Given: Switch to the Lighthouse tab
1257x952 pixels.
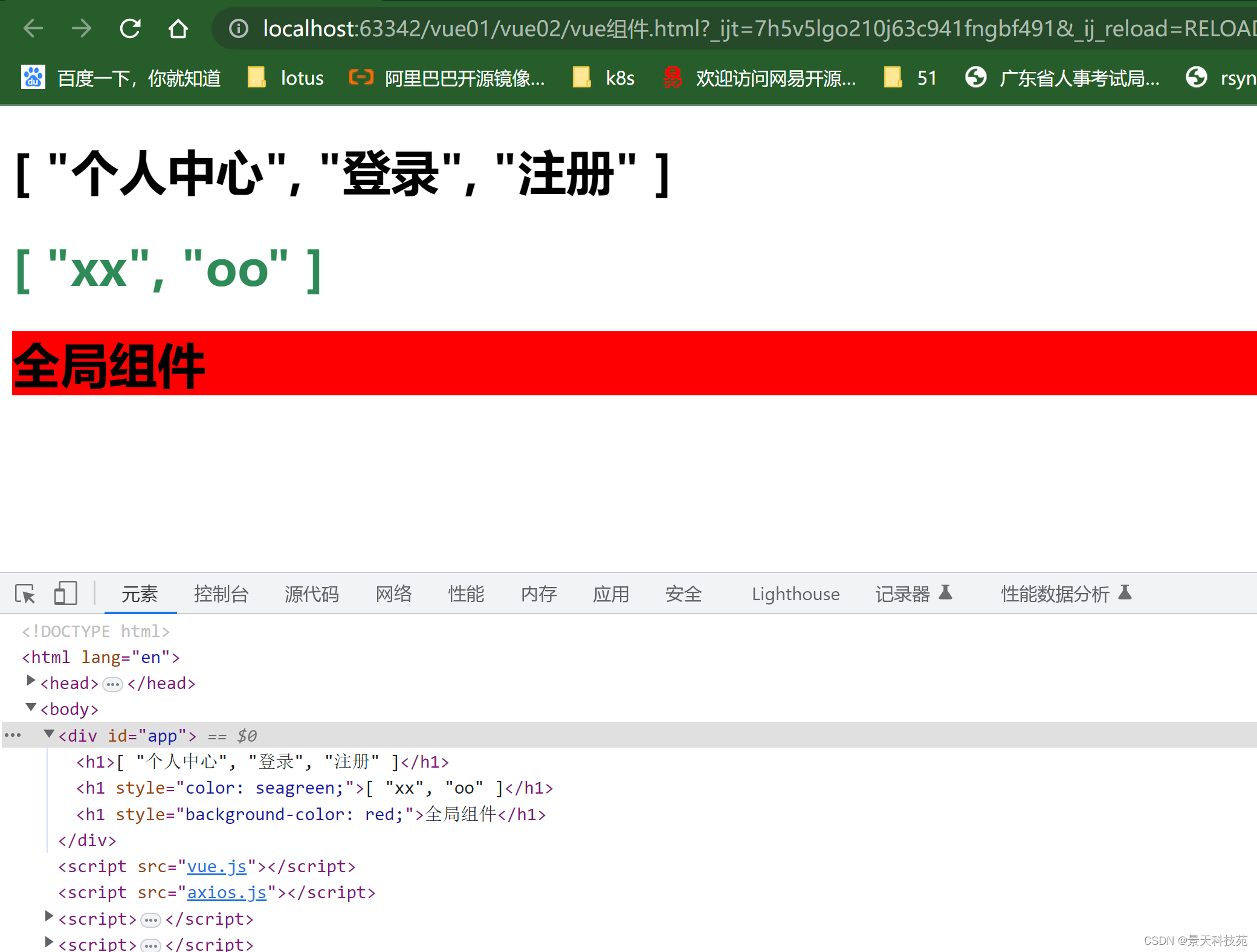Looking at the screenshot, I should (x=795, y=594).
